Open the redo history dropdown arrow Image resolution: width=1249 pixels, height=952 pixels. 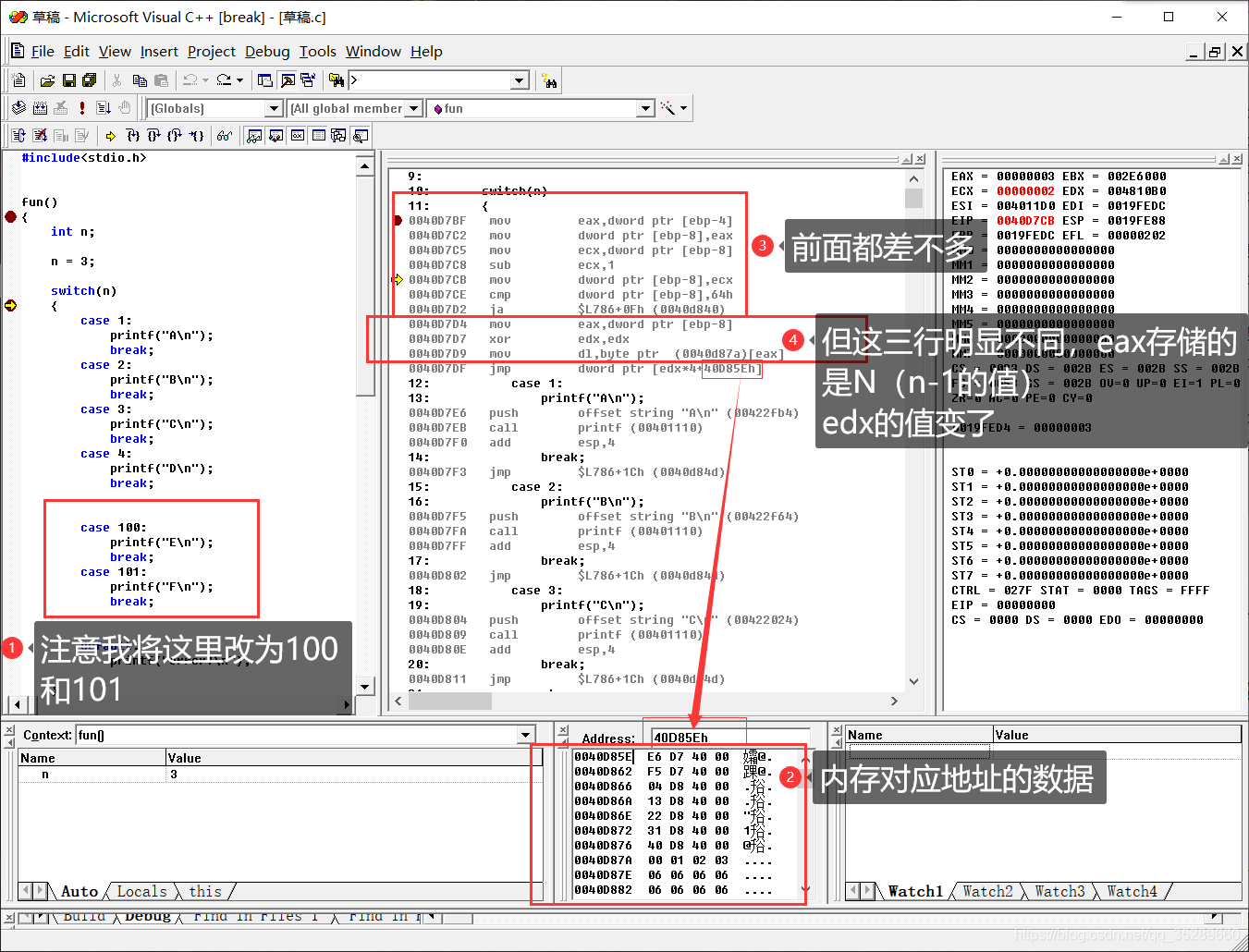click(x=239, y=80)
